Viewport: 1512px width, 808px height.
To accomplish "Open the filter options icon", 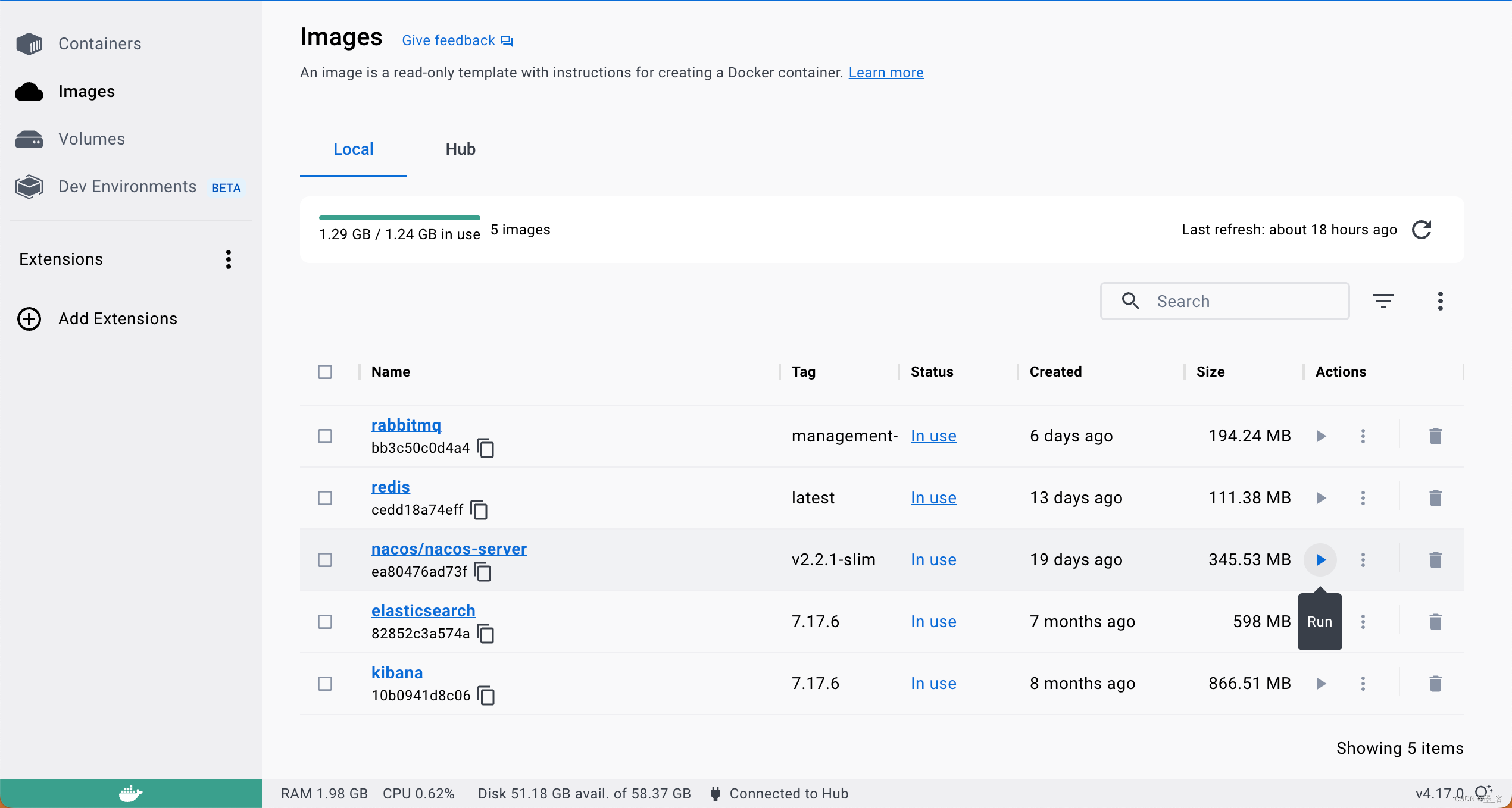I will pos(1383,301).
